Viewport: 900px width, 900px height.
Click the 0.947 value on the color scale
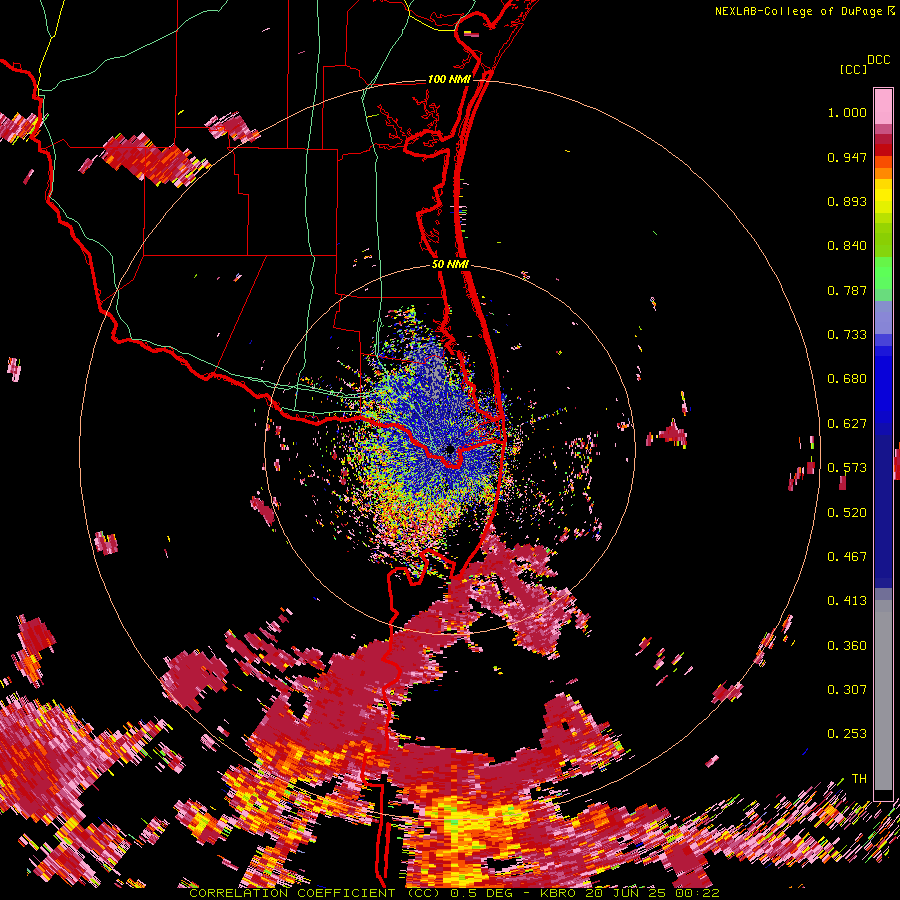(x=847, y=157)
